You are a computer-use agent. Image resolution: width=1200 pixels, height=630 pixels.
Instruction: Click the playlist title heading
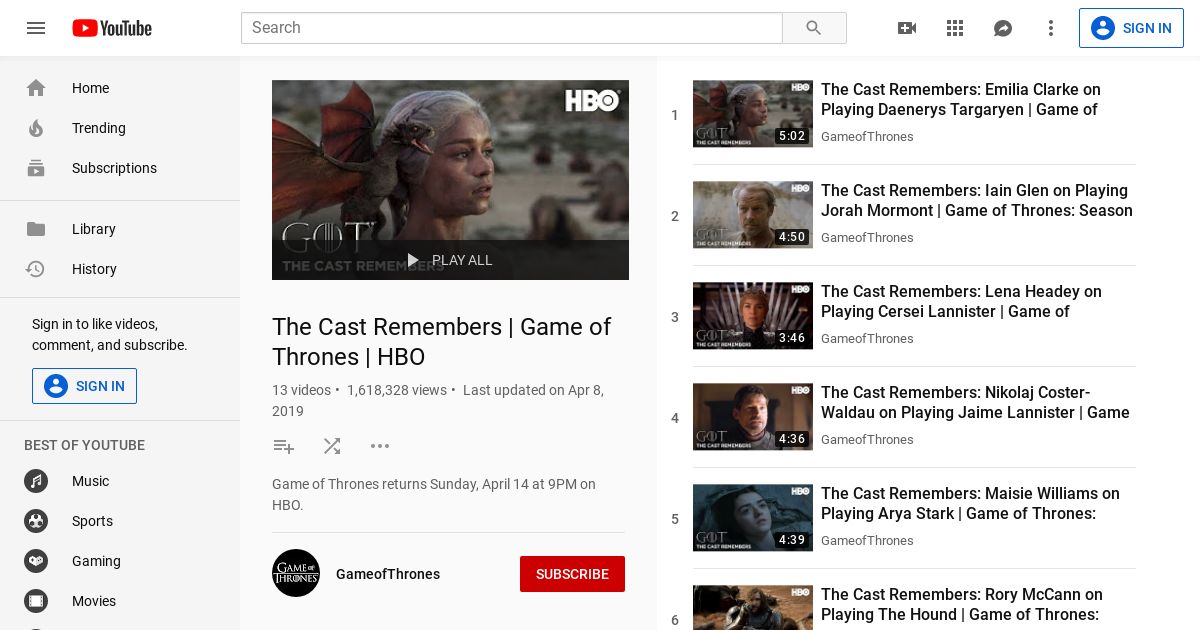(x=442, y=342)
